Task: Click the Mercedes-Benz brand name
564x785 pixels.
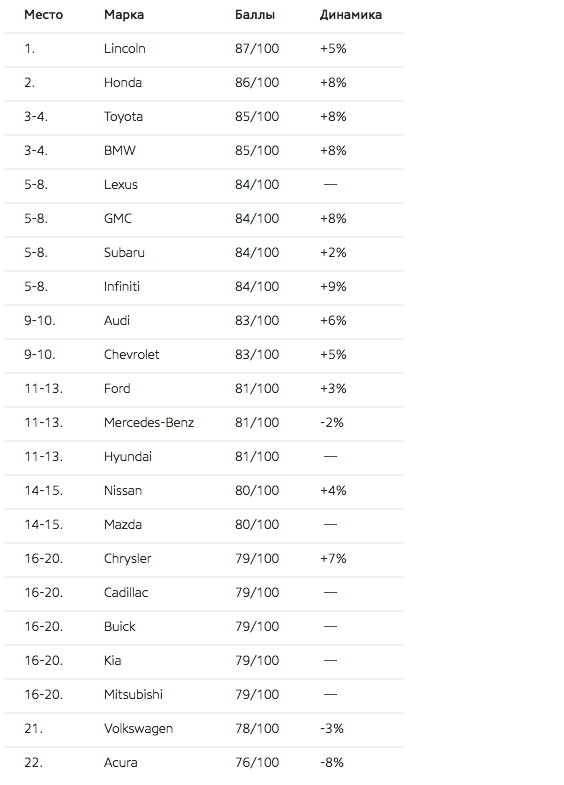Action: point(149,423)
